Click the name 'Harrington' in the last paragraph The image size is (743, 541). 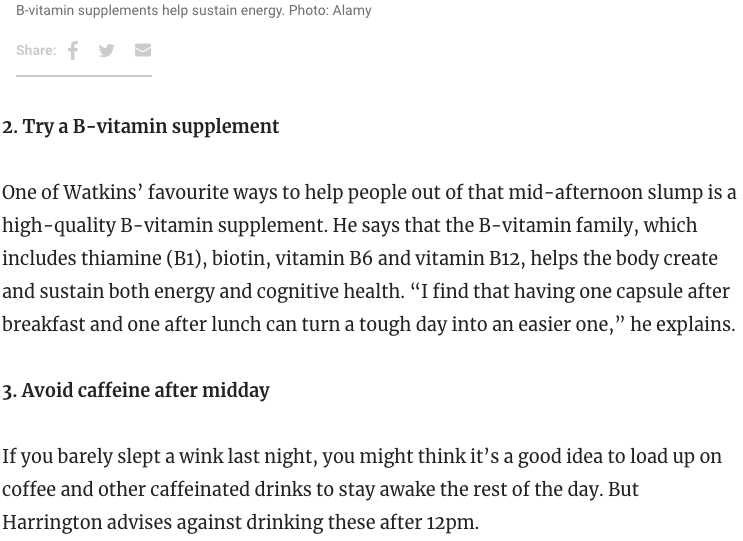pos(52,523)
